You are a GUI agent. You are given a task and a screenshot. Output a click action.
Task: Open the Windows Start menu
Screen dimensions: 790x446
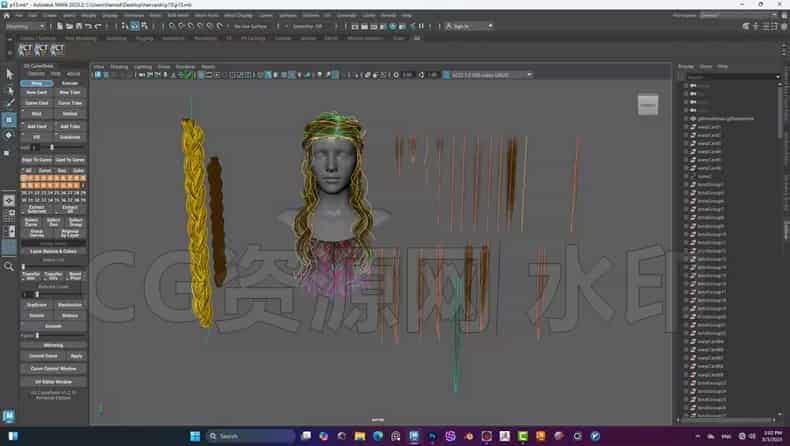[195, 436]
